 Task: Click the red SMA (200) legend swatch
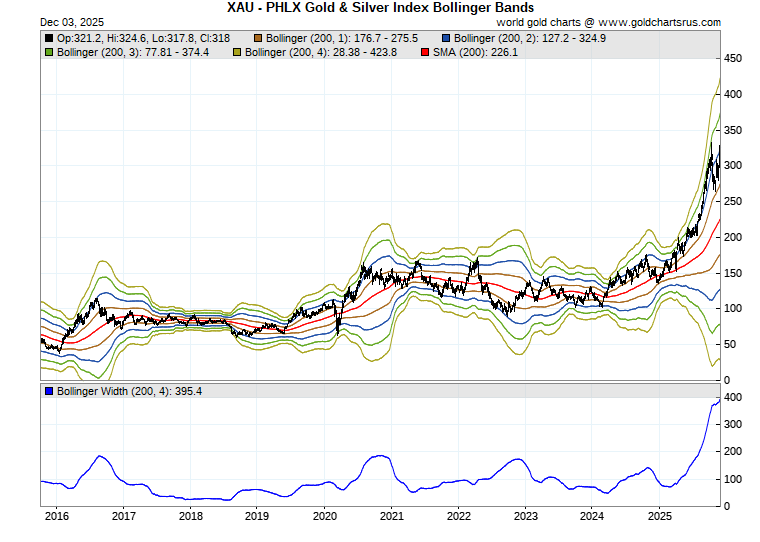pyautogui.click(x=425, y=51)
